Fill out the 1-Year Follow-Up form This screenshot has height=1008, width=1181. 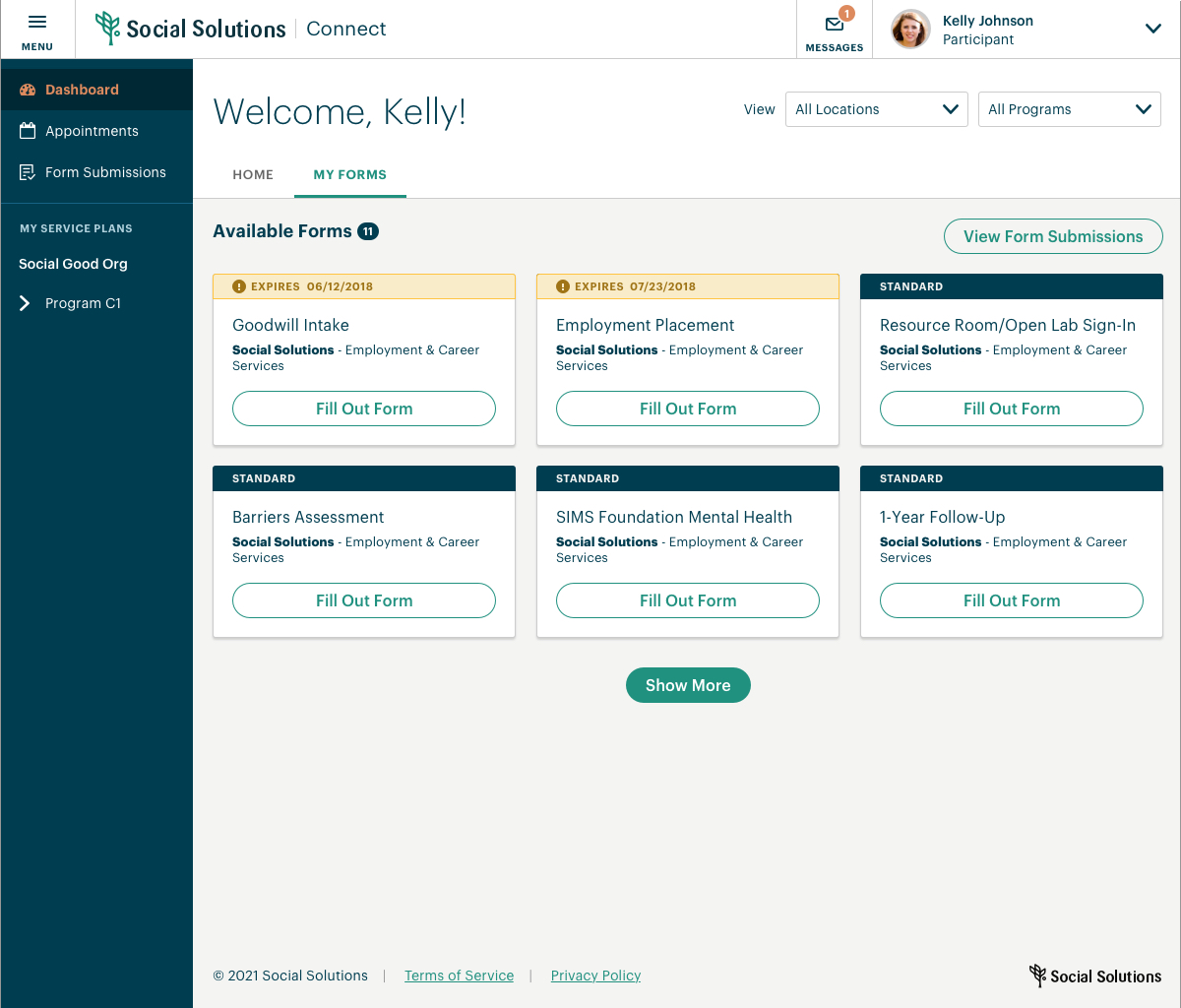point(1012,600)
